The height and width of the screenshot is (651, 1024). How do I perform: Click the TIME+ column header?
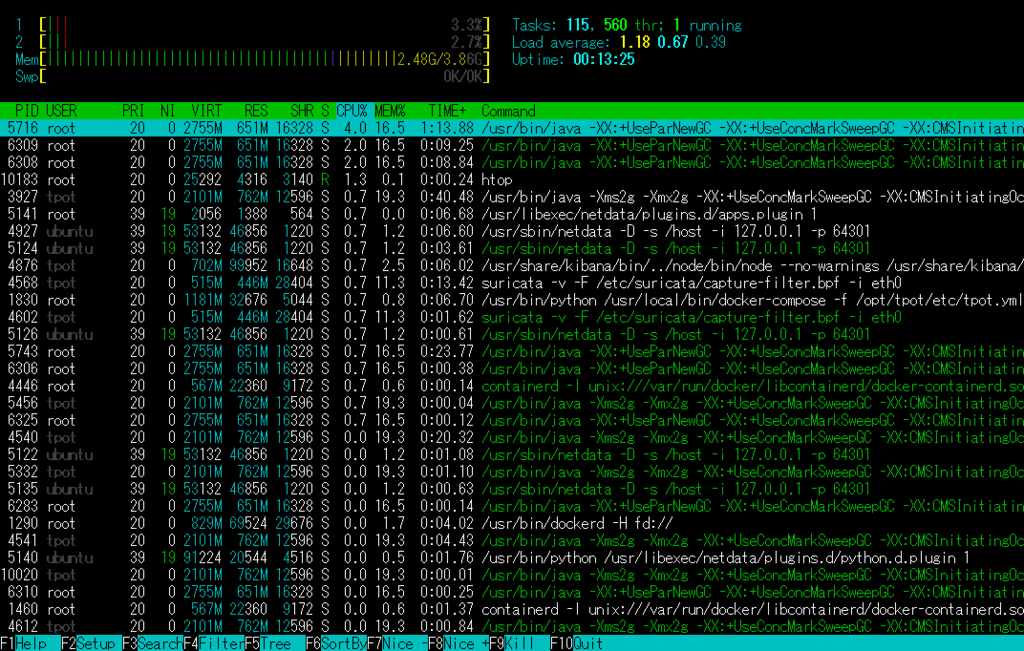pyautogui.click(x=447, y=111)
